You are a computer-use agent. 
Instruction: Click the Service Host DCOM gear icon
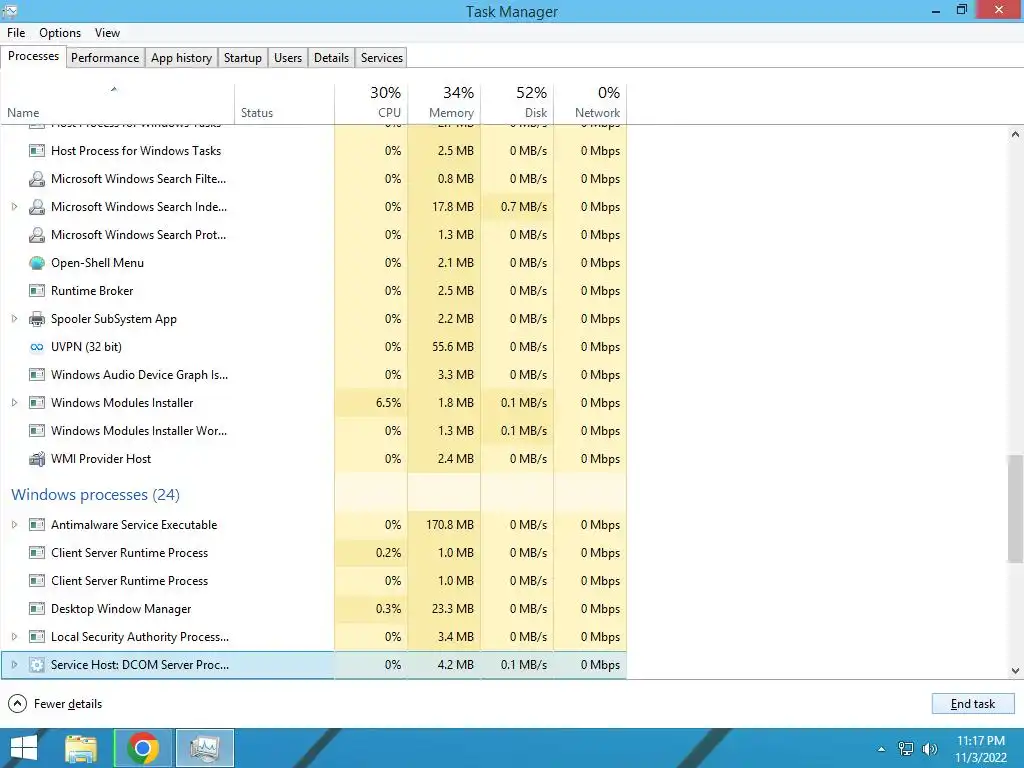tap(37, 665)
